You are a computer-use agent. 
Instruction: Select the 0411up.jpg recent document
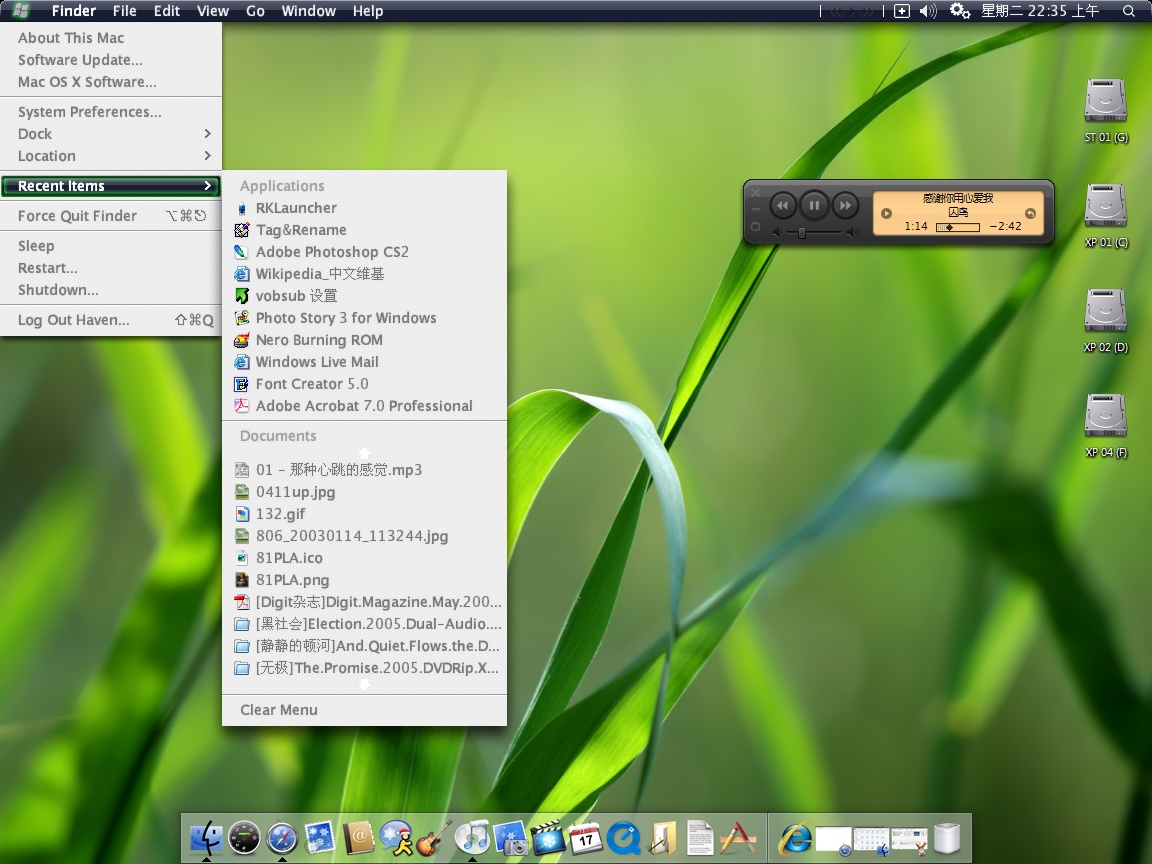(x=296, y=491)
